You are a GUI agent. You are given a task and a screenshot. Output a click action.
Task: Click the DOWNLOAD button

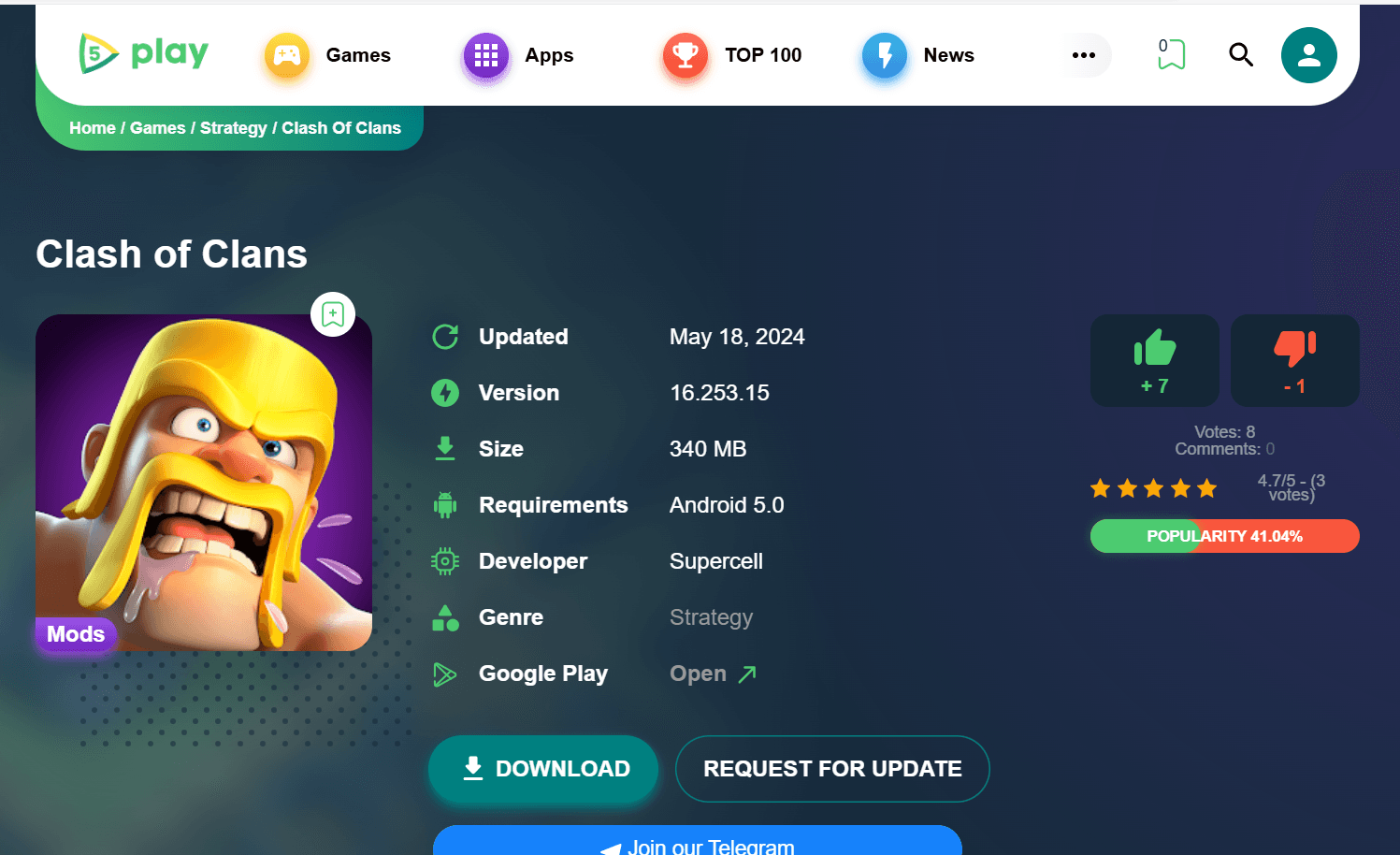pos(543,769)
